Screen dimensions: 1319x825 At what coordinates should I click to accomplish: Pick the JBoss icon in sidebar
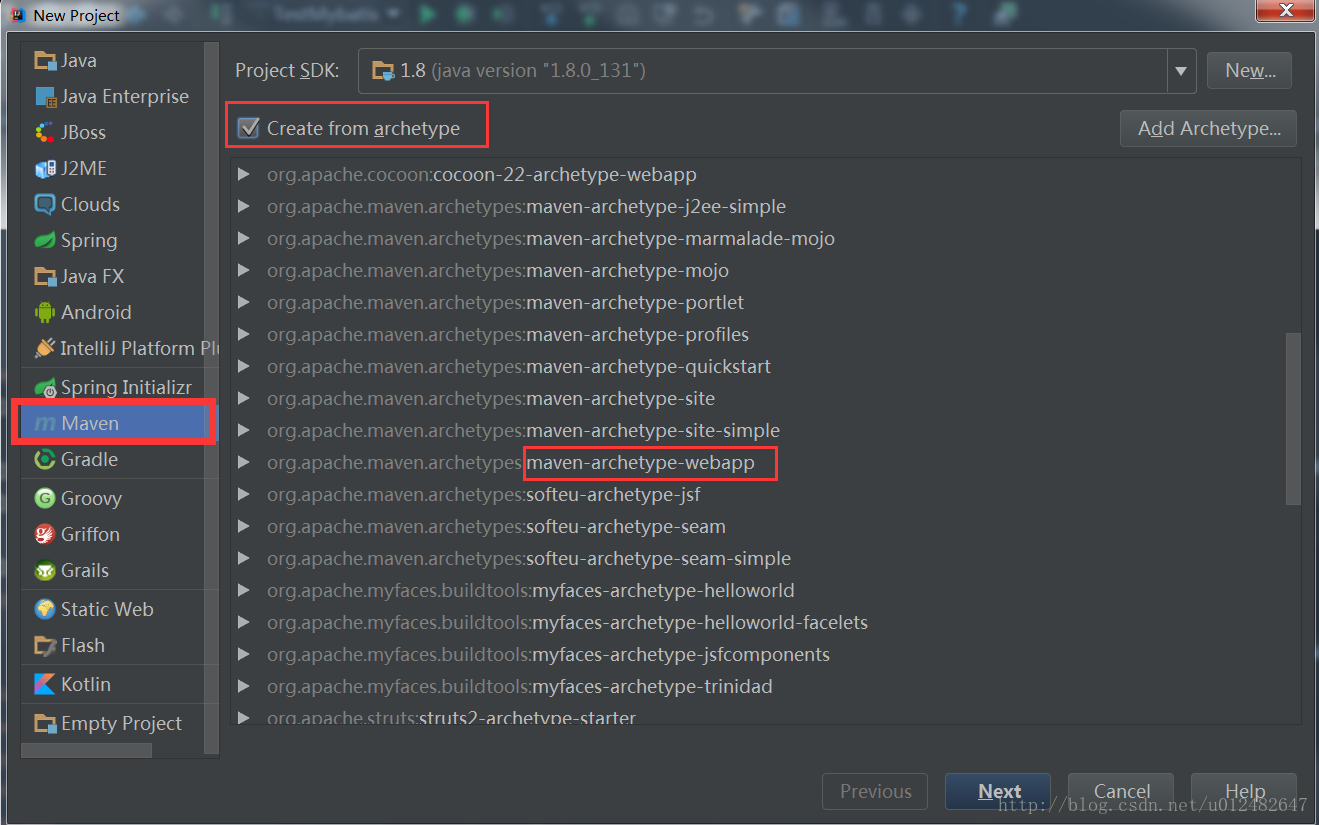pyautogui.click(x=45, y=133)
